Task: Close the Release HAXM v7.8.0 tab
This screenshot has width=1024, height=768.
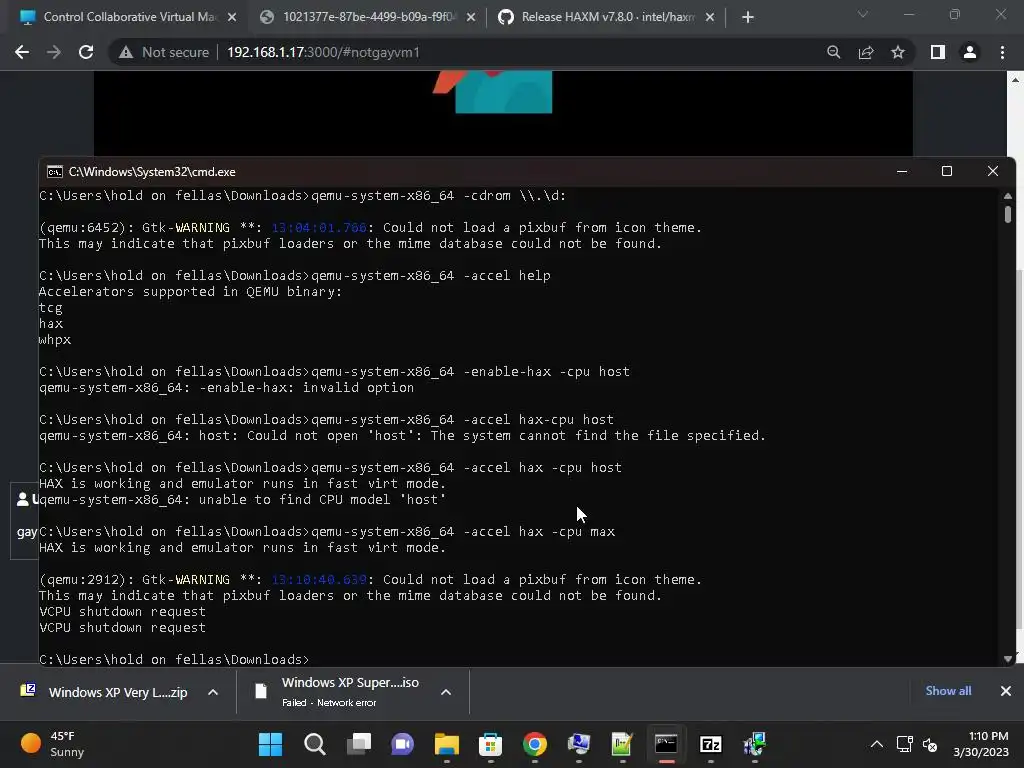Action: click(x=710, y=17)
